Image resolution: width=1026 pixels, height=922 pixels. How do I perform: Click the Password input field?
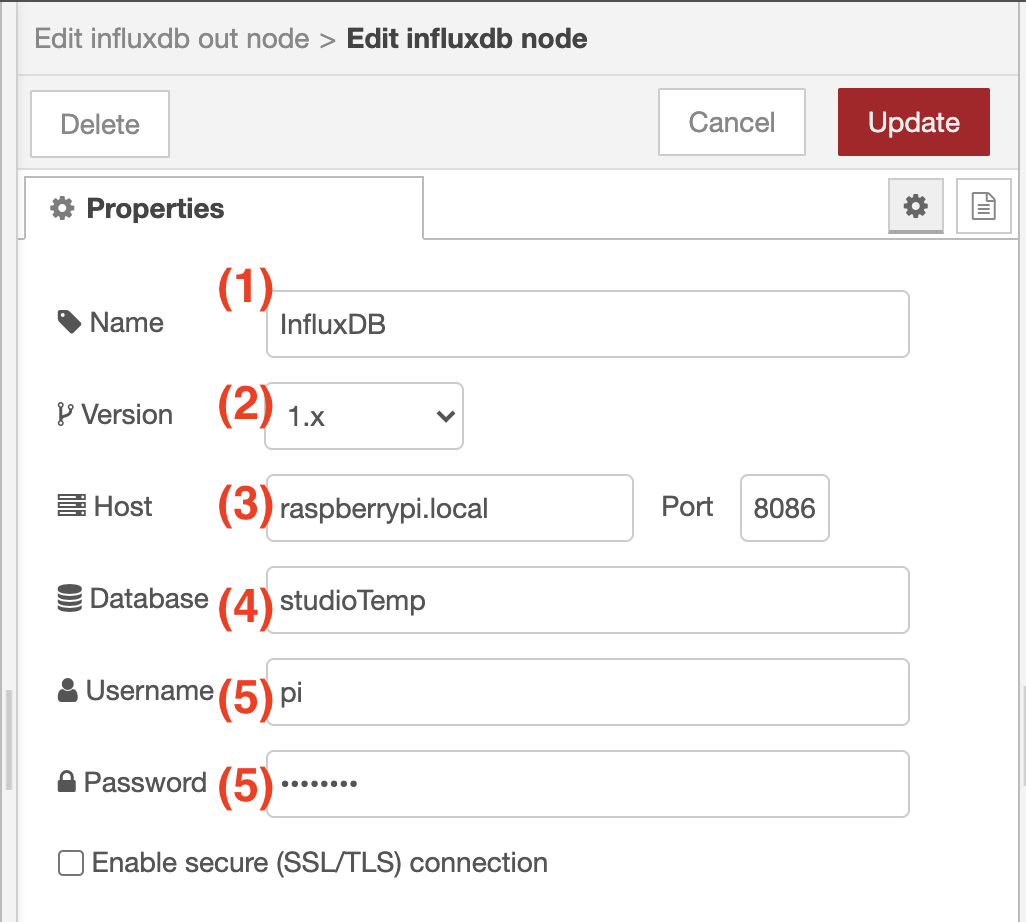click(588, 784)
